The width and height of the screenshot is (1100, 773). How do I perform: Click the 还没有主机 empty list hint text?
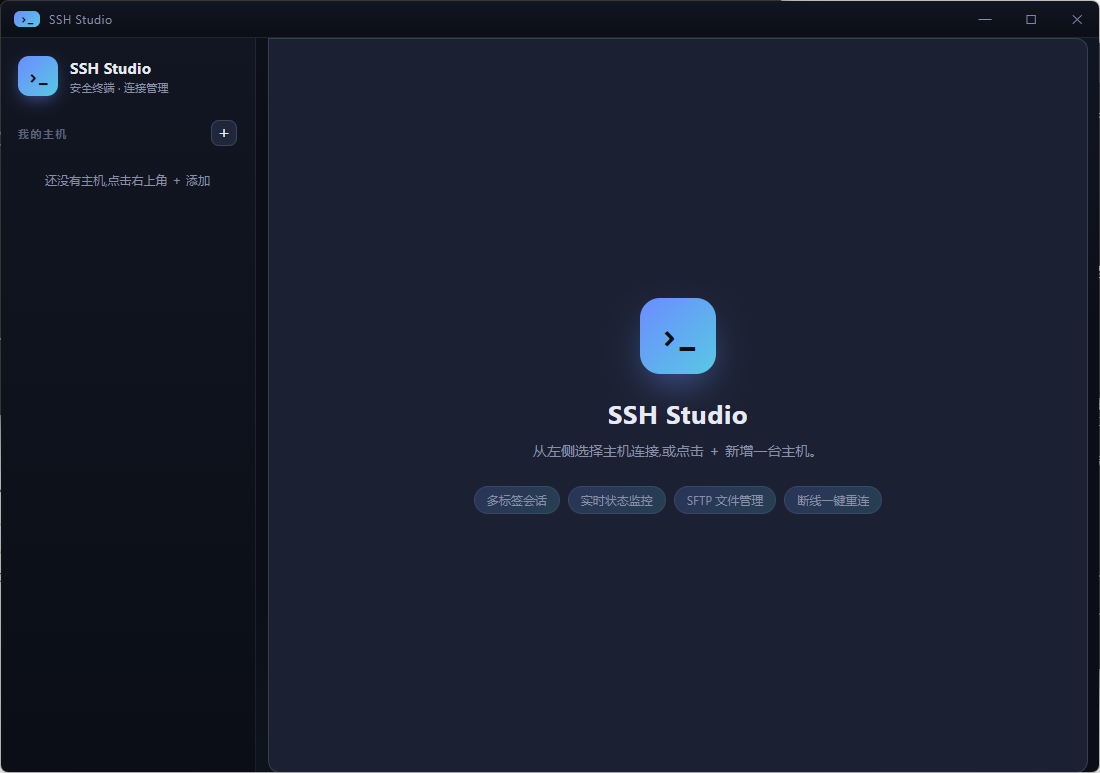pos(128,181)
